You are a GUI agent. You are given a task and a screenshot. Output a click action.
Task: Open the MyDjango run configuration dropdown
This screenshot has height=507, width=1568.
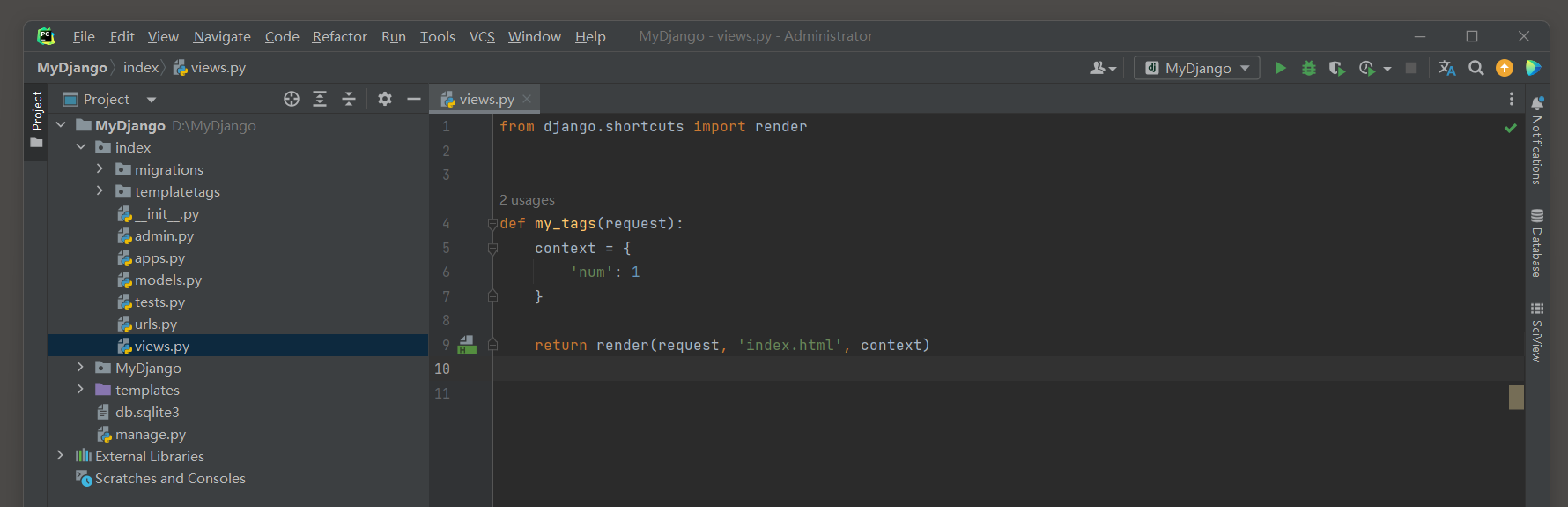coord(1196,68)
